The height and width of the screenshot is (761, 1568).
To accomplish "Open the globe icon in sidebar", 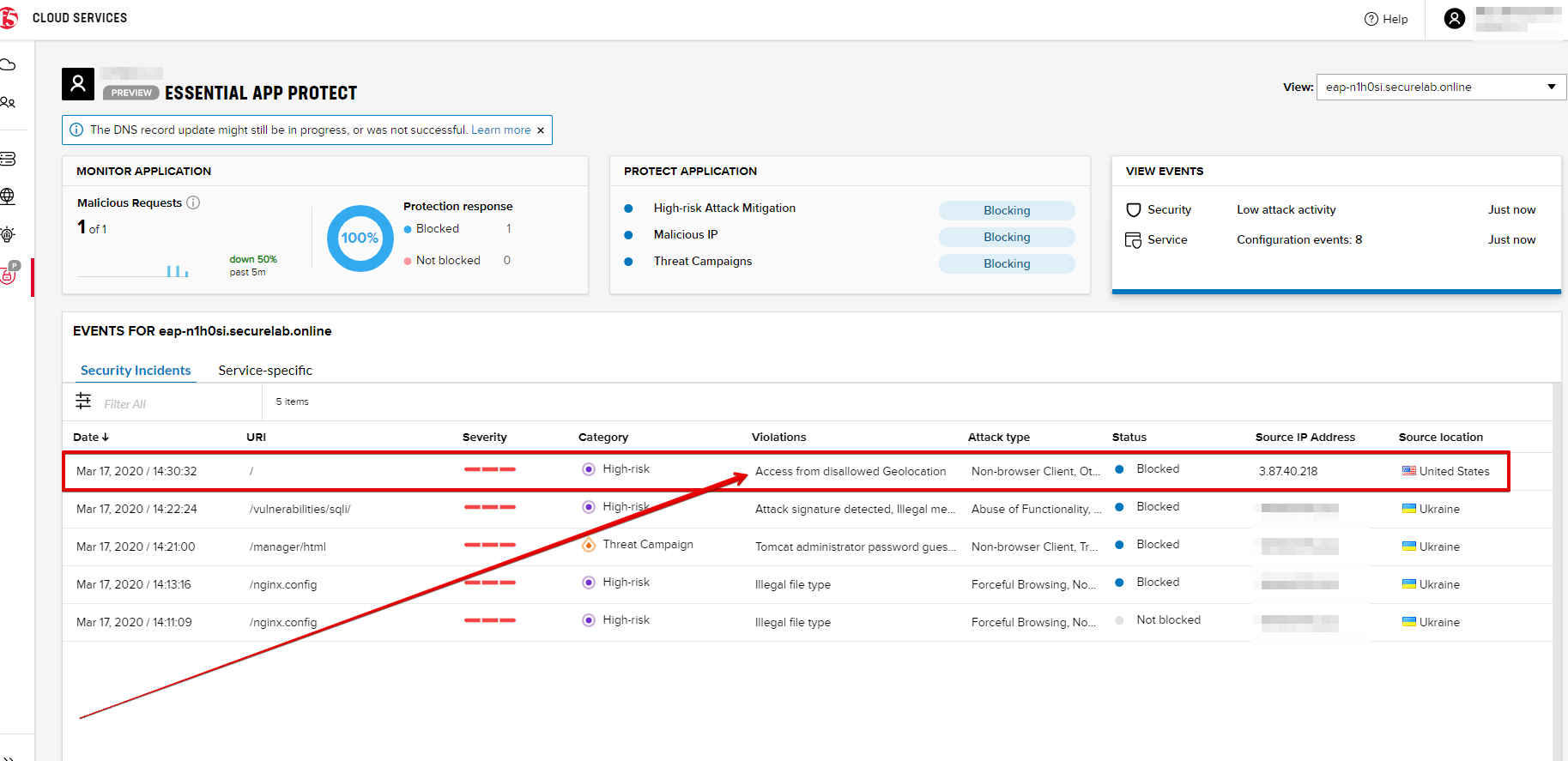I will pyautogui.click(x=8, y=196).
